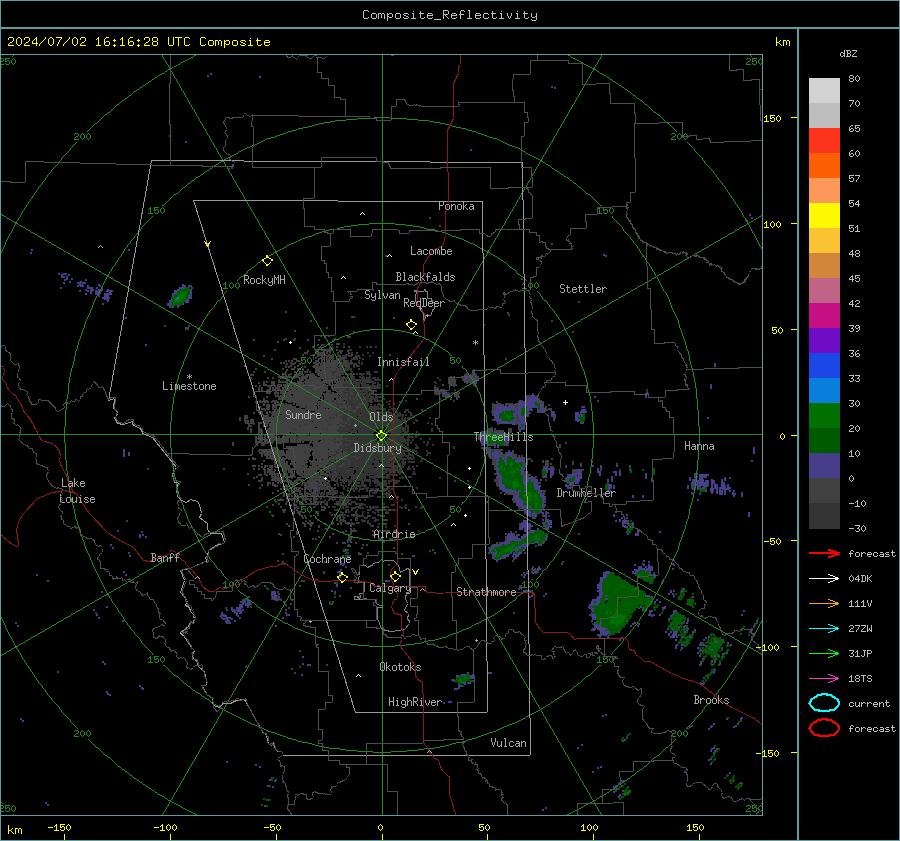Screen dimensions: 900x841
Task: Click the Innisfail city label
Action: click(x=403, y=362)
